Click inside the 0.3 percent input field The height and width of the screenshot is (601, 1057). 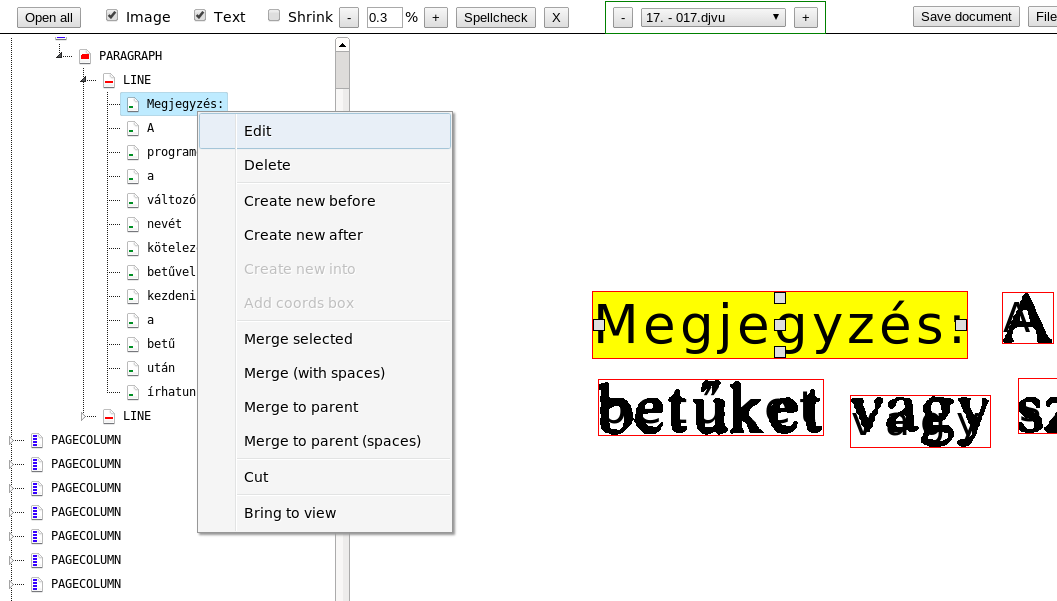pos(384,16)
